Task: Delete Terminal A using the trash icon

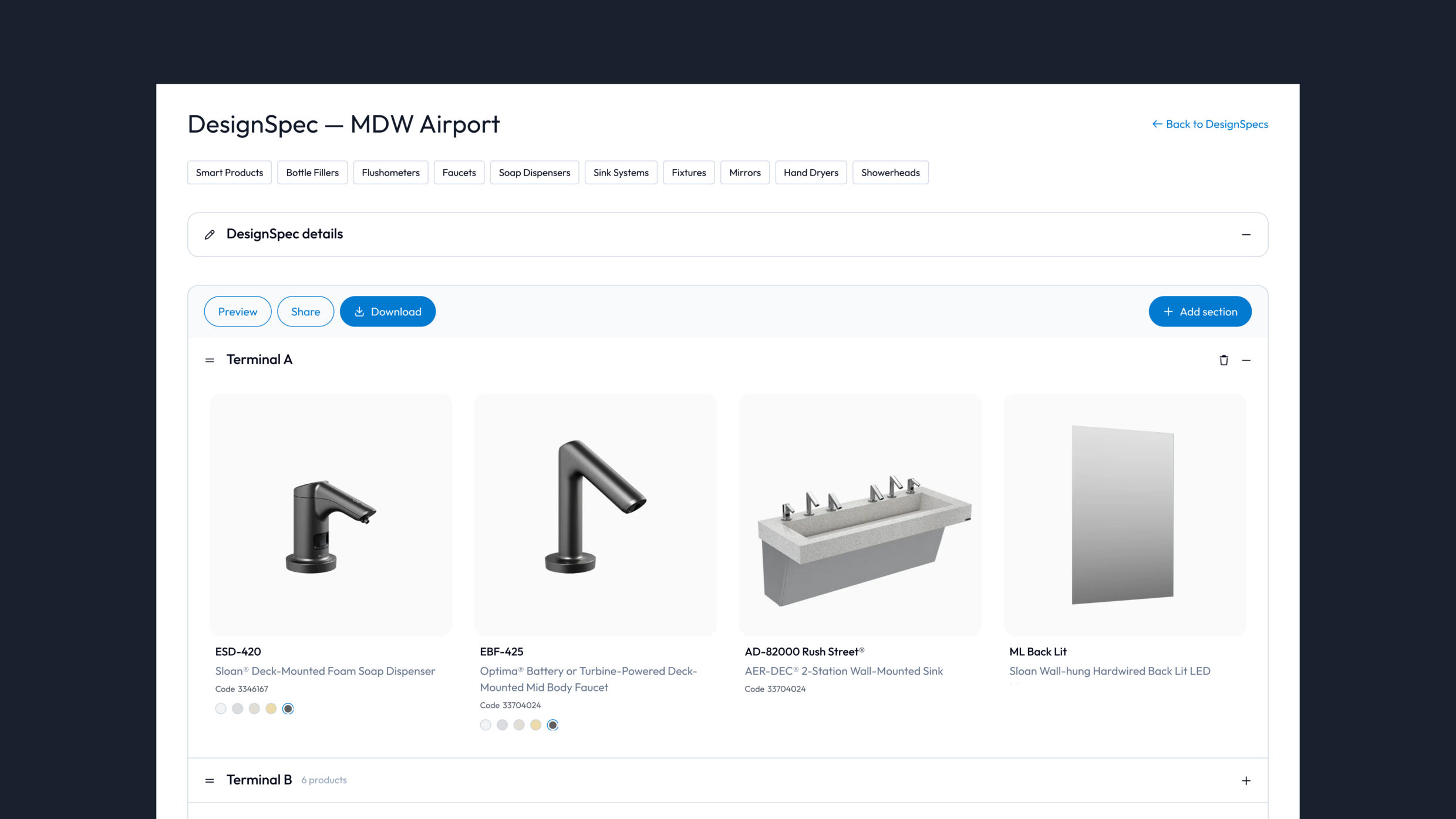Action: [1224, 360]
